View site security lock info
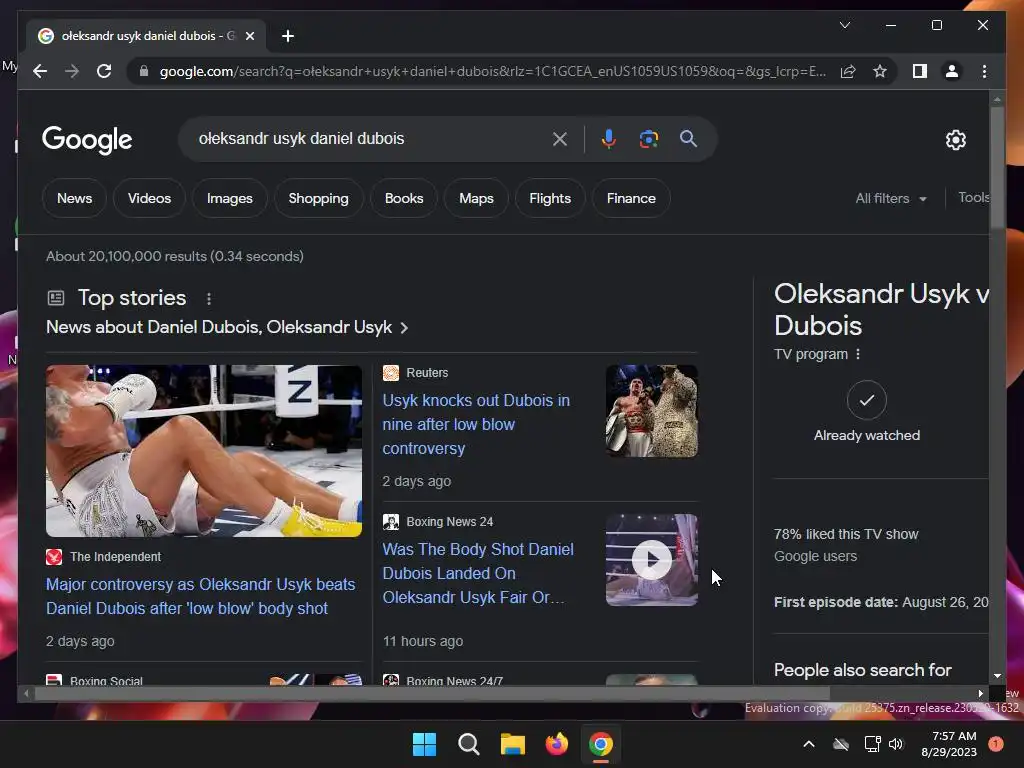Viewport: 1024px width, 768px height. [144, 71]
